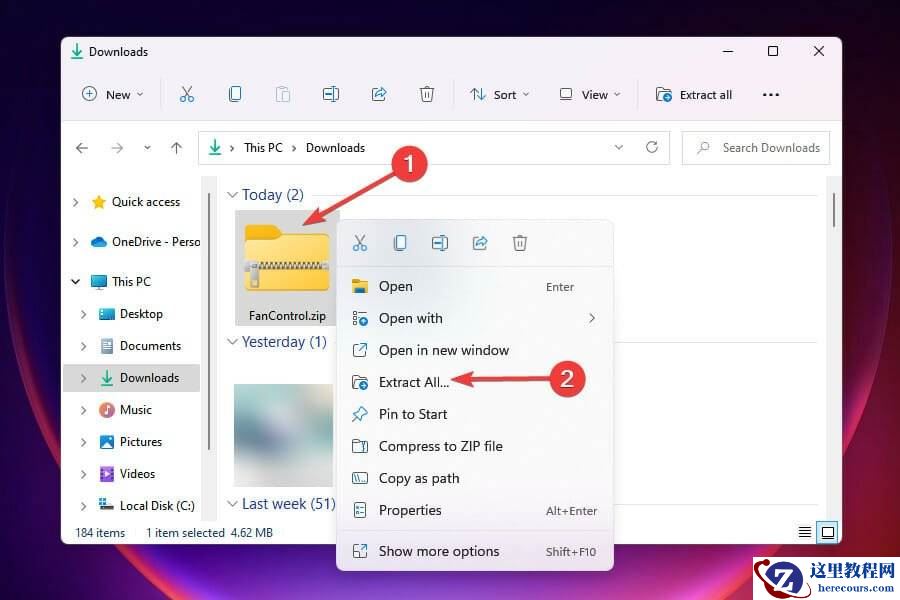Close the Downloads window
The image size is (900, 600).
coord(819,51)
